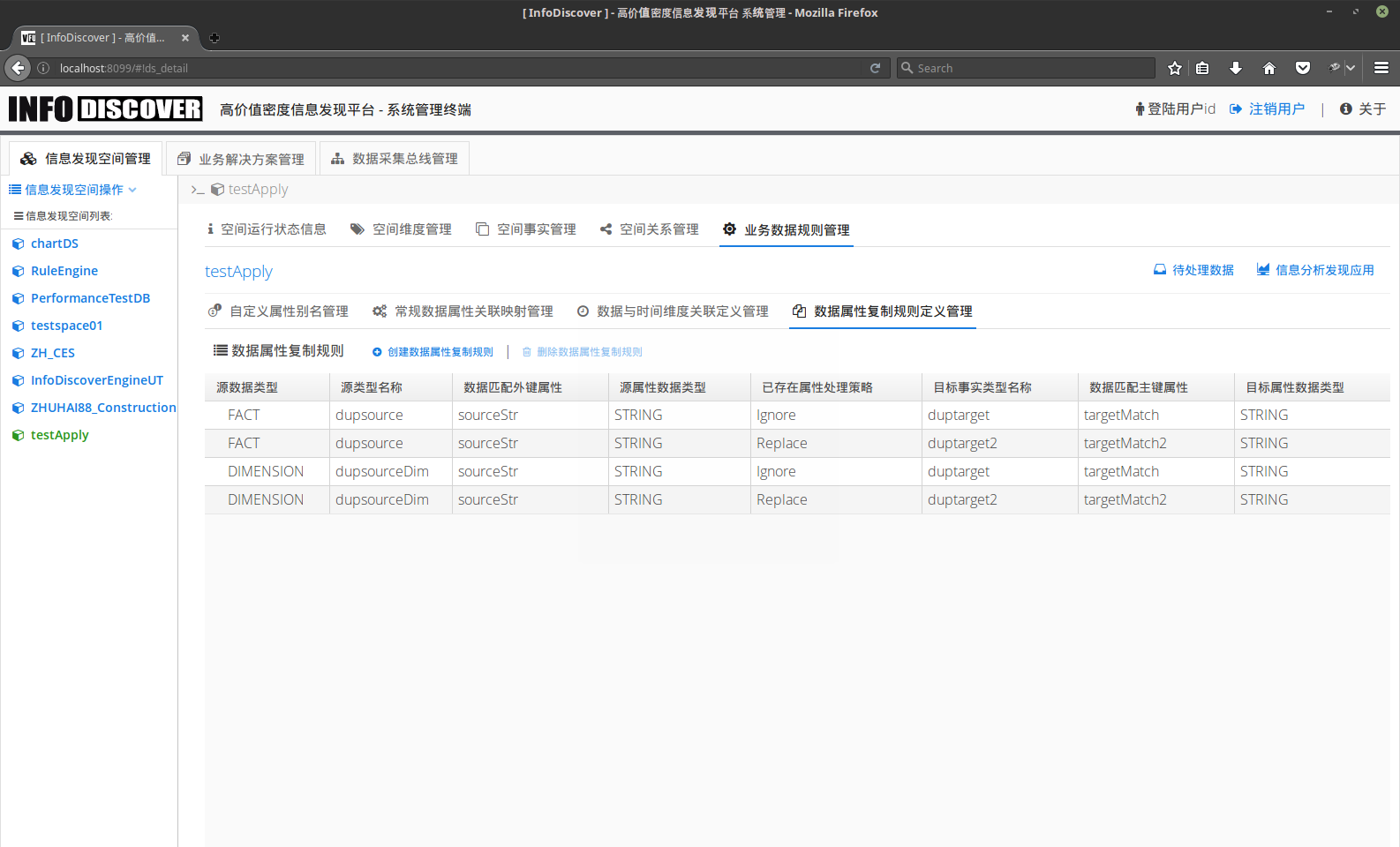Select the ZHUHAI88_Construction space
This screenshot has height=847, width=1400.
(x=103, y=408)
